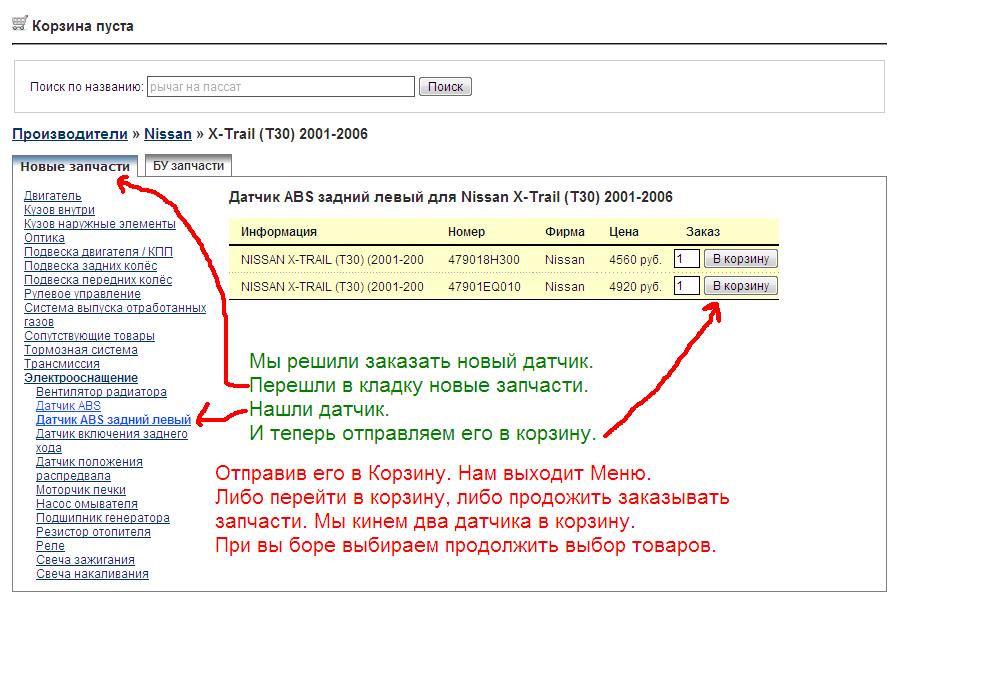Open the Сопутствующие товары category
Image resolution: width=990 pixels, height=683 pixels.
coord(89,336)
